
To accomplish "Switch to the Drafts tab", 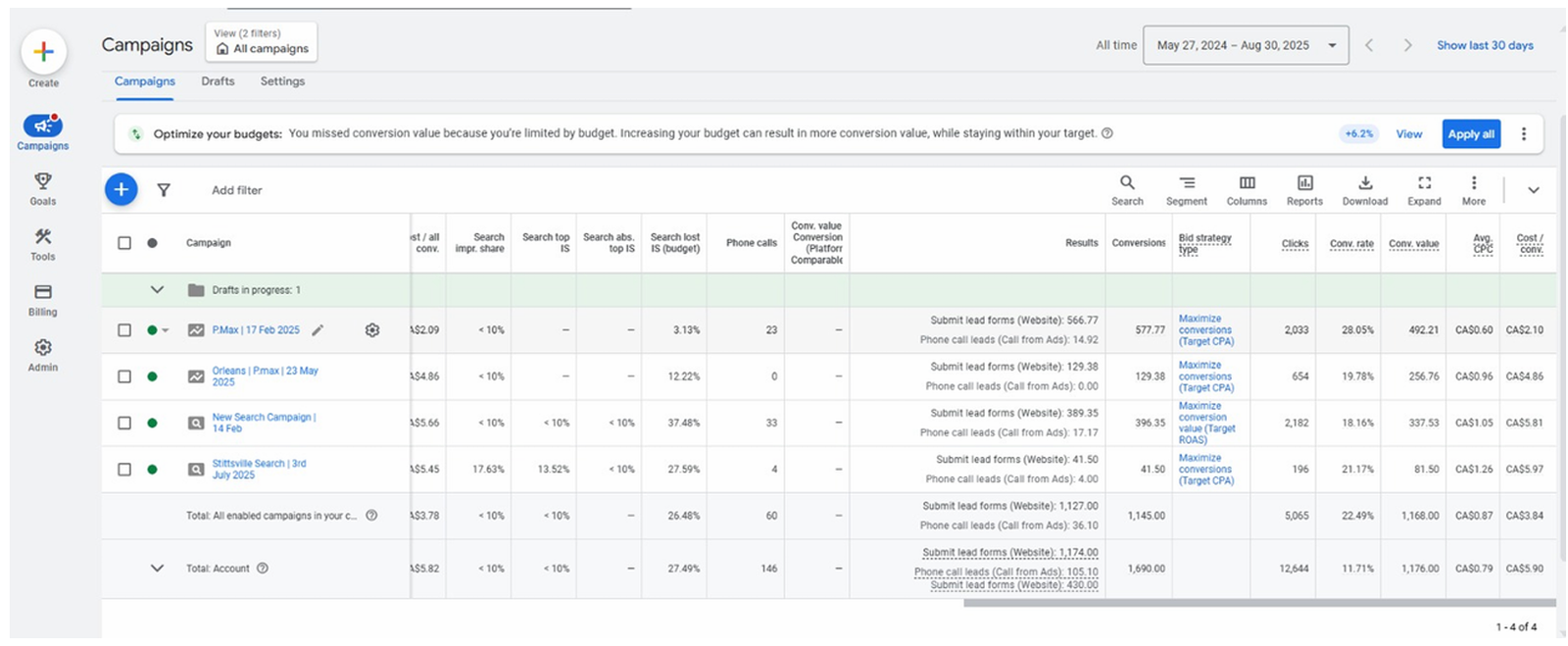I will pyautogui.click(x=218, y=81).
